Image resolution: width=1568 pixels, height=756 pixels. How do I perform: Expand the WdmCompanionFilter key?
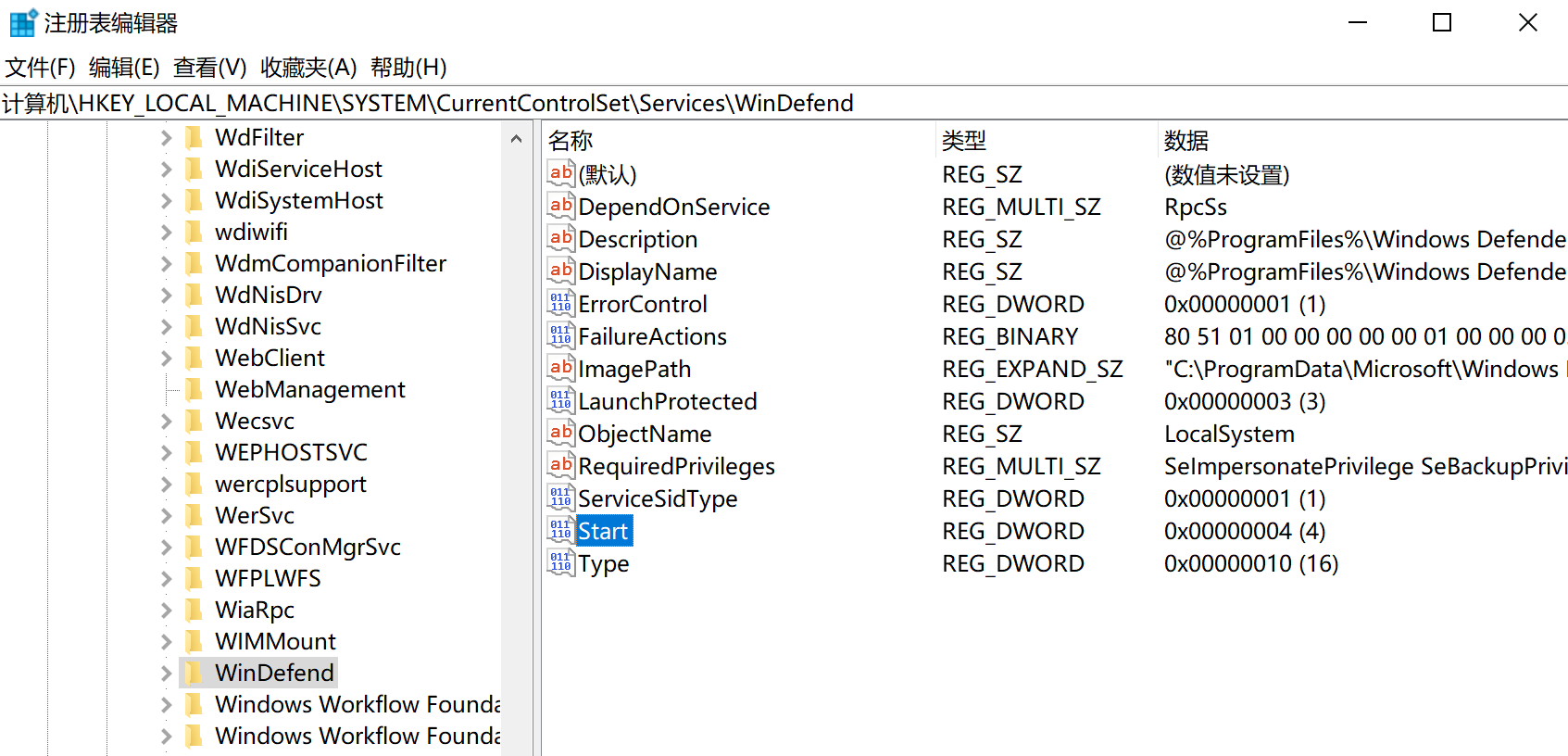166,263
